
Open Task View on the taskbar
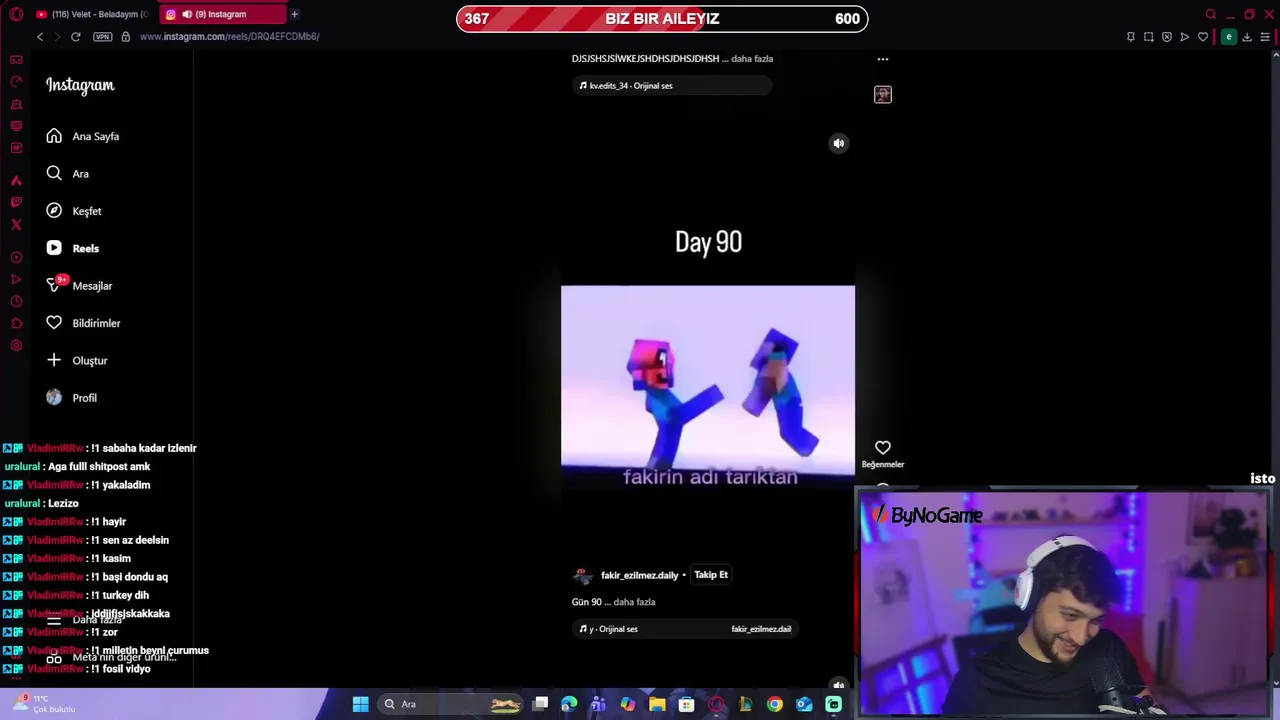(540, 704)
